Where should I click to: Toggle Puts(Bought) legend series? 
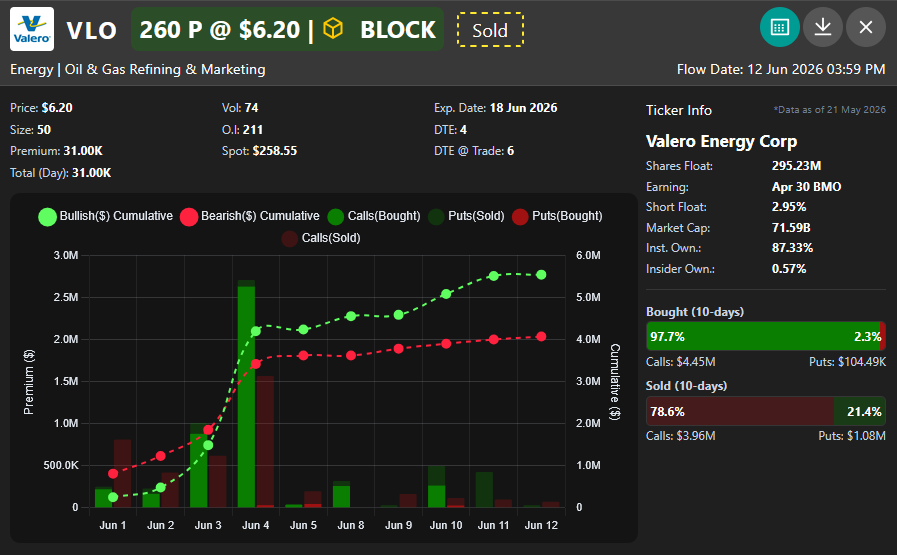pos(557,216)
